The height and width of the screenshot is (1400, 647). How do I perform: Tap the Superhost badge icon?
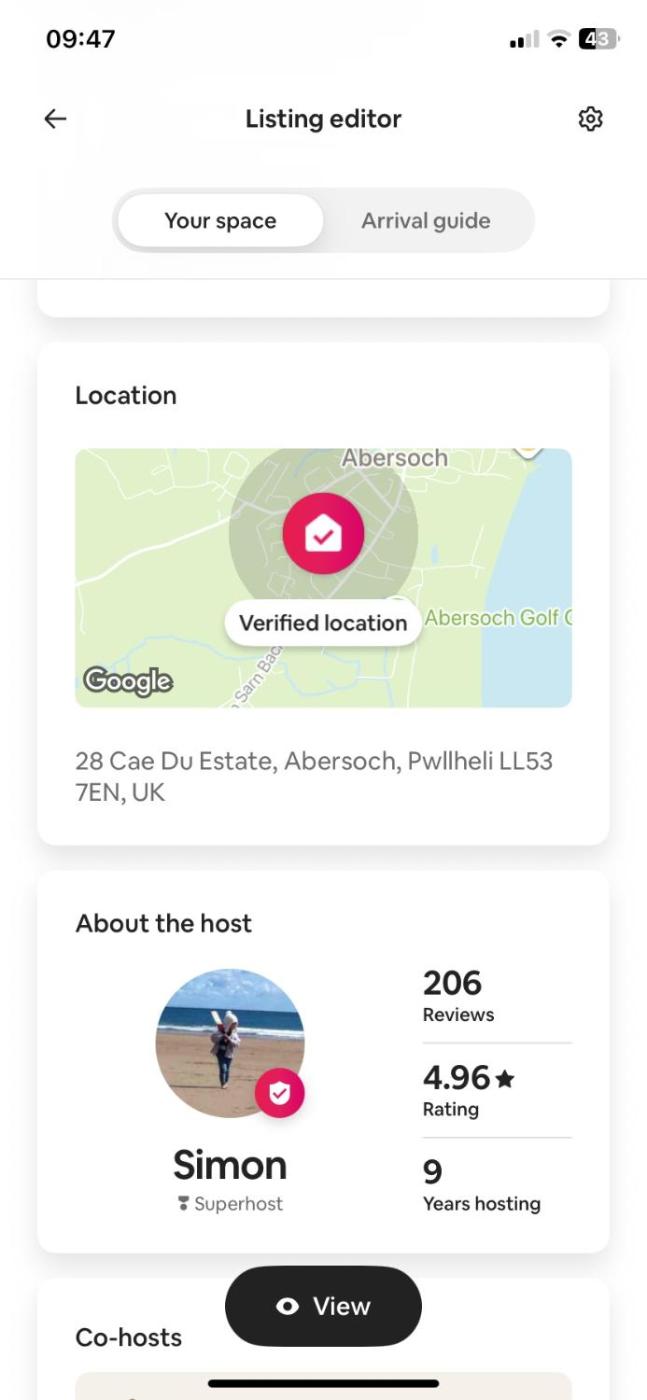pos(183,1204)
